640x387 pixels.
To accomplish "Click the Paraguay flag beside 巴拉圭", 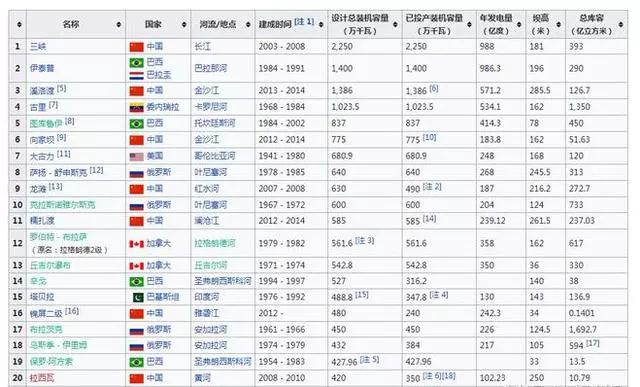I will [136, 76].
